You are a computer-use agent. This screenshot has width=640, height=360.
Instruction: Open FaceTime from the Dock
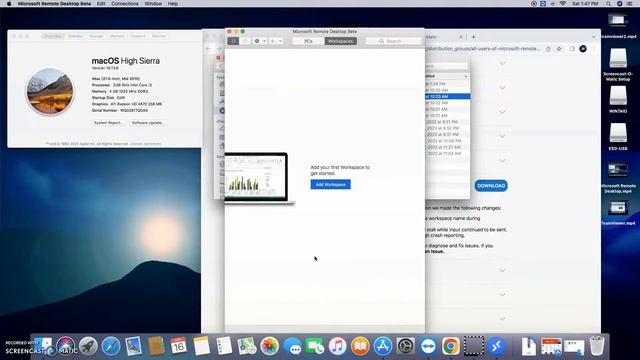pyautogui.click(x=315, y=346)
